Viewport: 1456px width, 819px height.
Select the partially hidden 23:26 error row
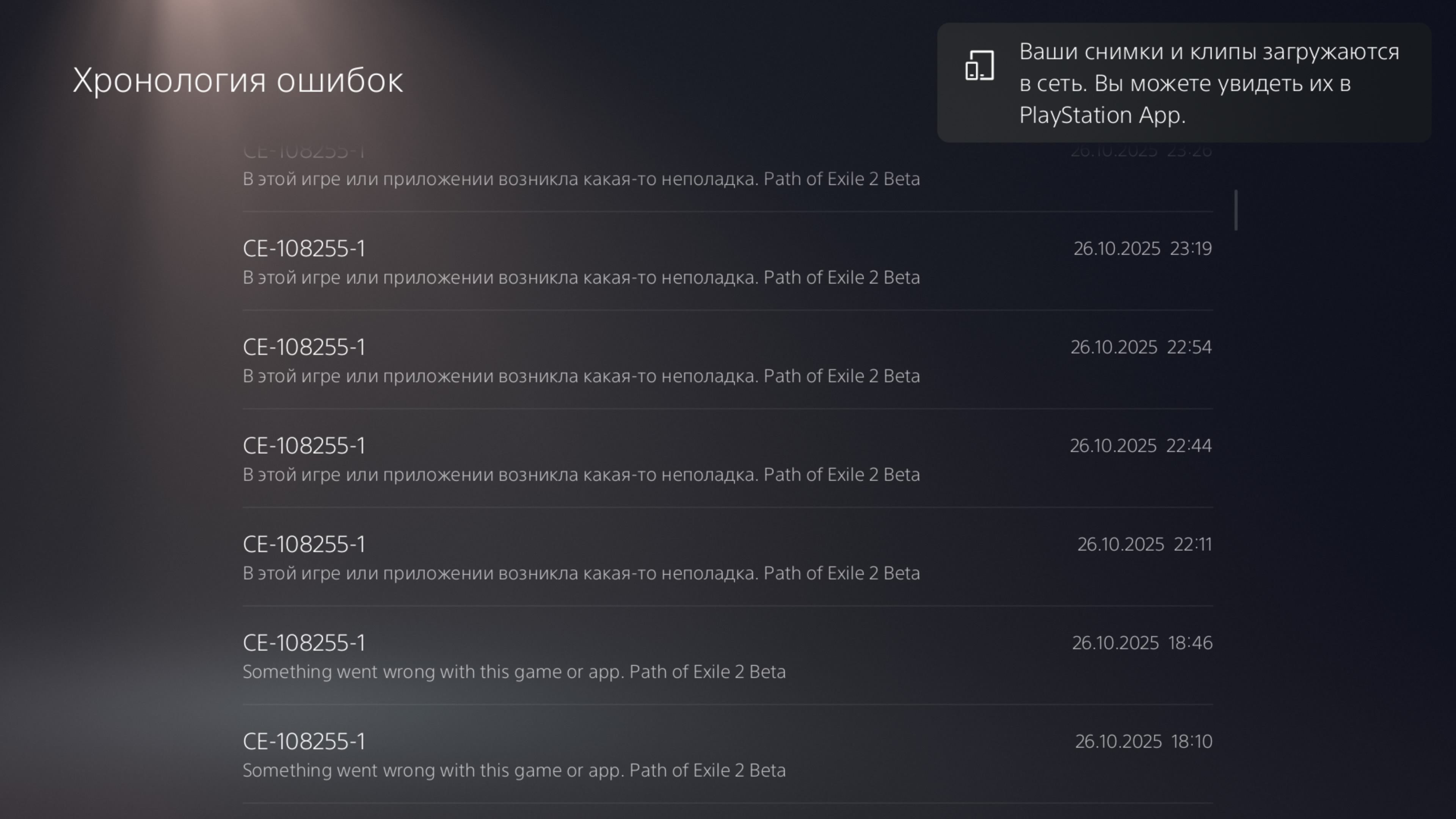728,173
